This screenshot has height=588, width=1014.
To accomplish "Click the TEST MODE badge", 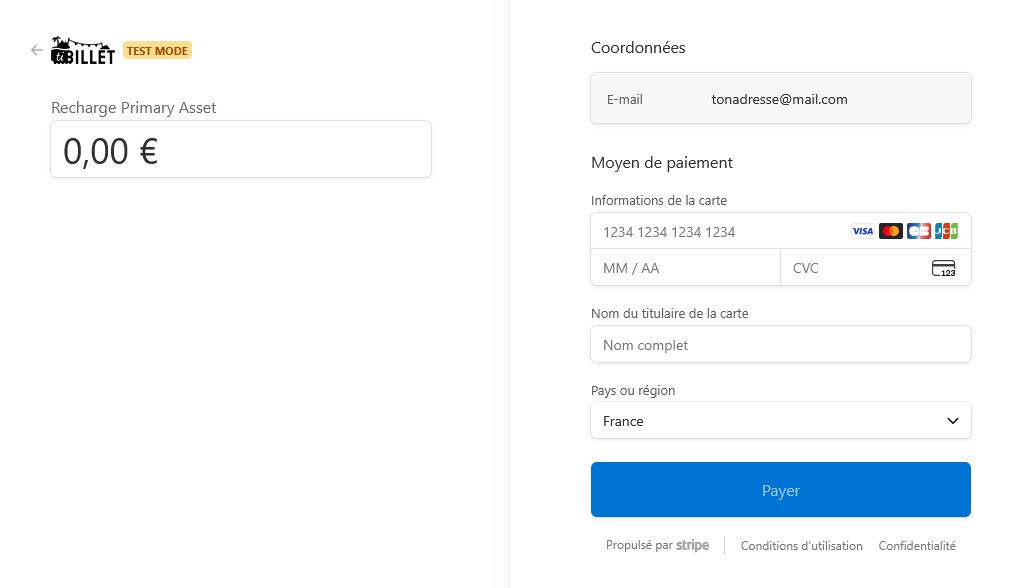I will (157, 51).
